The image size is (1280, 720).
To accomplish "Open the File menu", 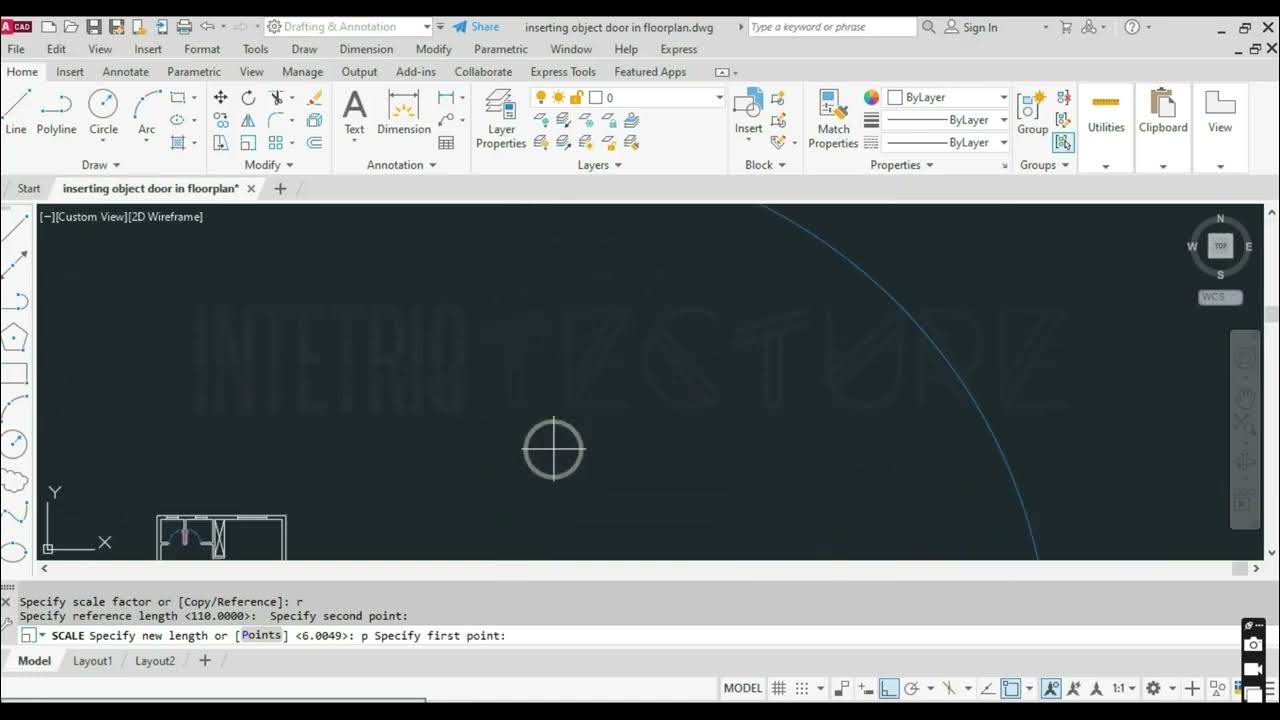I will [x=16, y=49].
